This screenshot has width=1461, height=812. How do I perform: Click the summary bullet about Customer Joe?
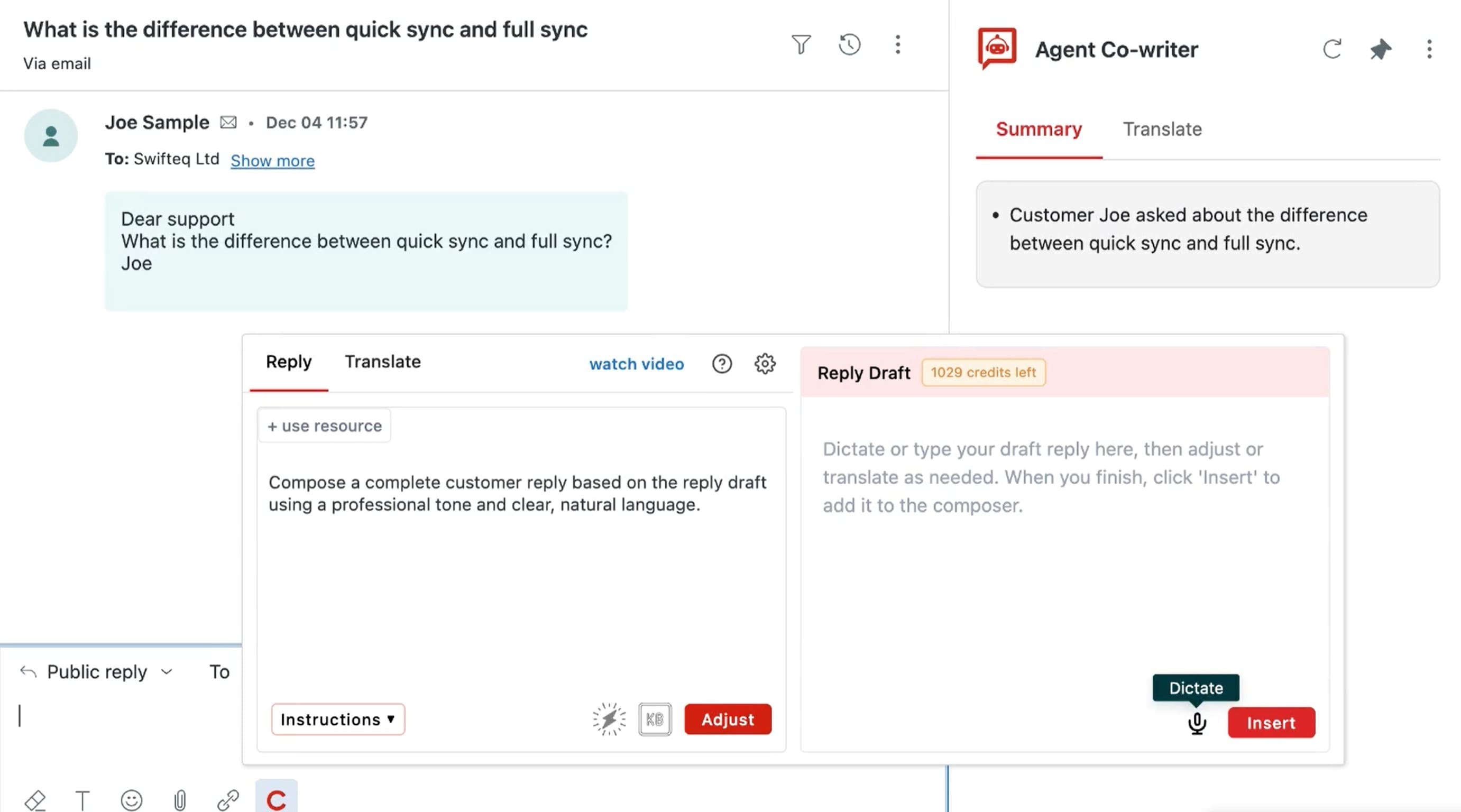pos(1188,229)
